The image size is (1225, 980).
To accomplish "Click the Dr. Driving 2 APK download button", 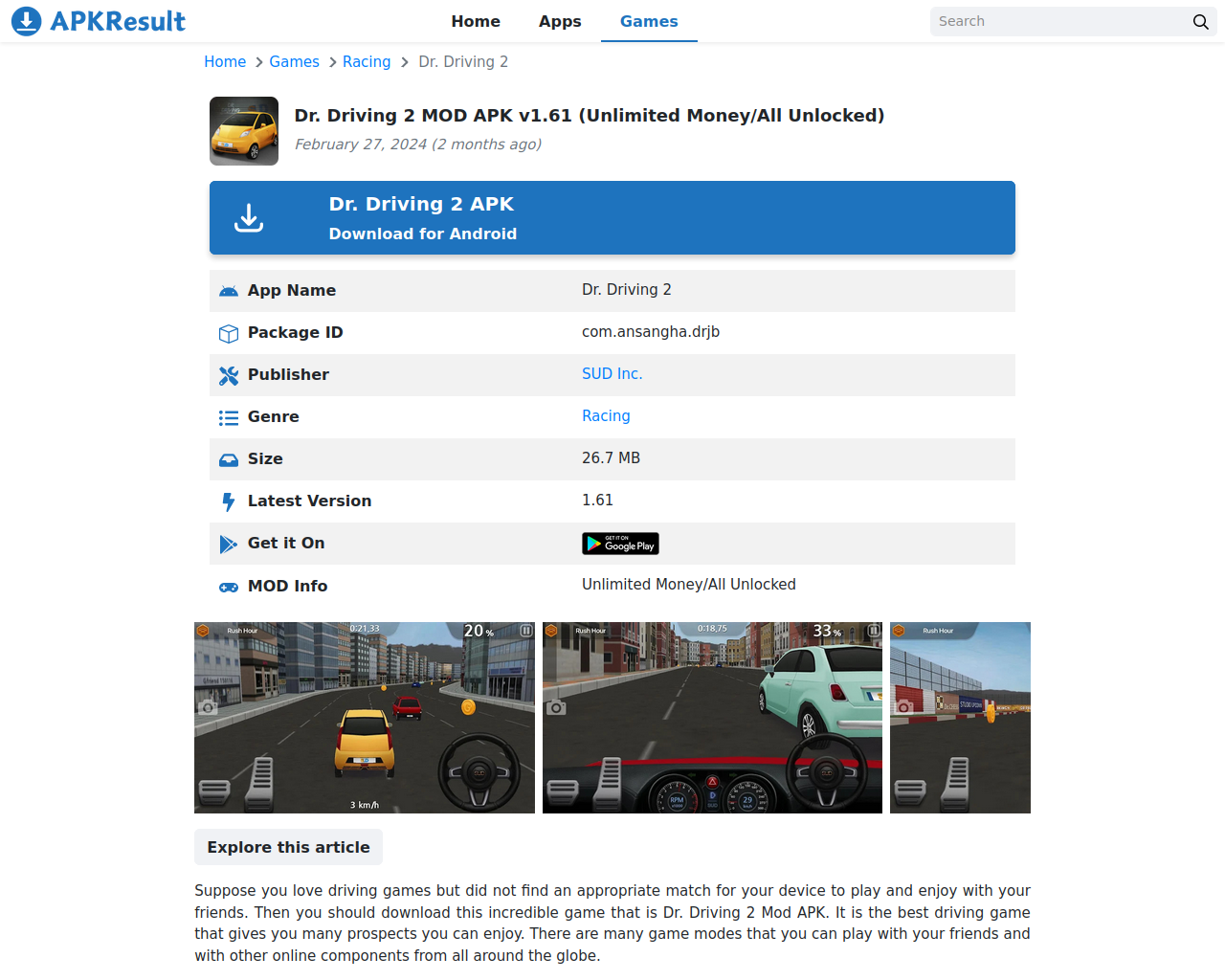I will click(612, 218).
